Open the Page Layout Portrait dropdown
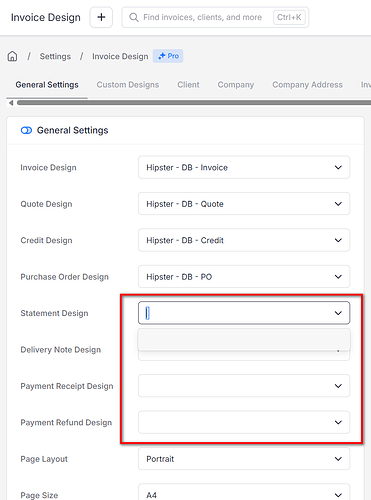371x500 pixels. tap(244, 459)
